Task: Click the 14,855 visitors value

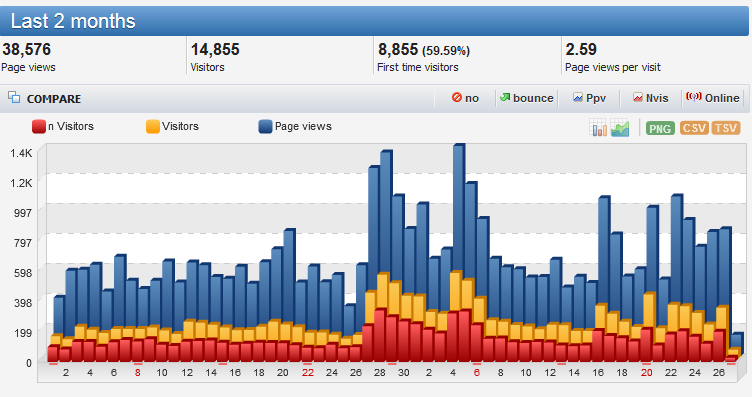Action: (x=215, y=49)
